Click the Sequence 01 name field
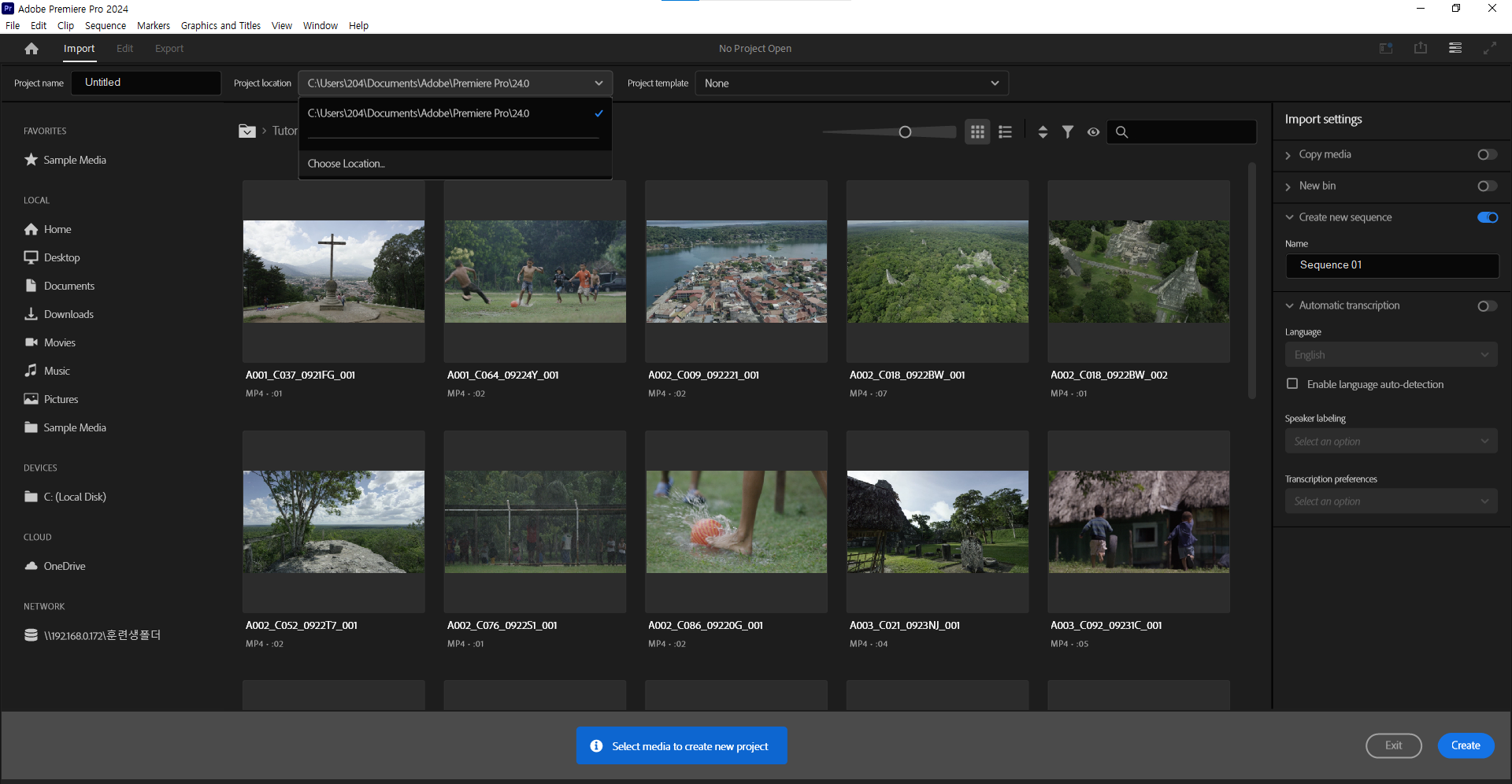Viewport: 1512px width, 784px height. coord(1392,265)
